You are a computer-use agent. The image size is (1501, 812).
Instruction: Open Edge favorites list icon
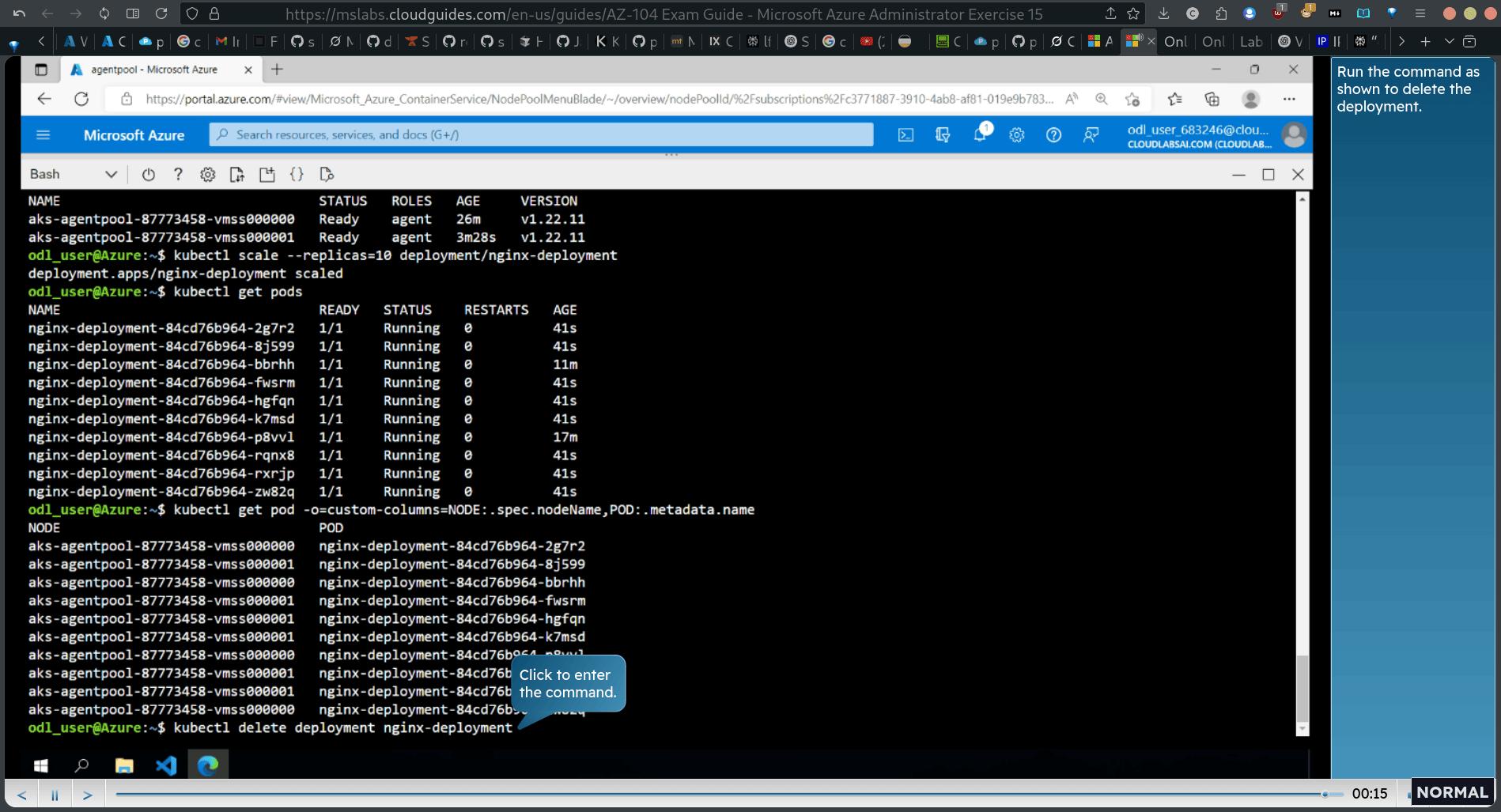(1174, 99)
